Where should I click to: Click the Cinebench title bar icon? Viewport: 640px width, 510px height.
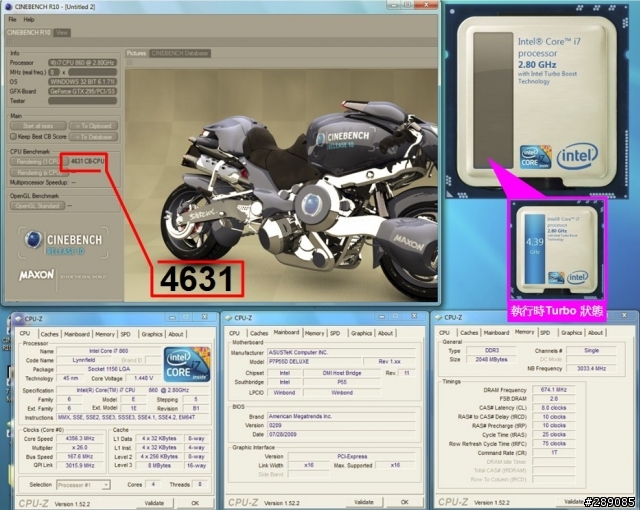[x=9, y=7]
